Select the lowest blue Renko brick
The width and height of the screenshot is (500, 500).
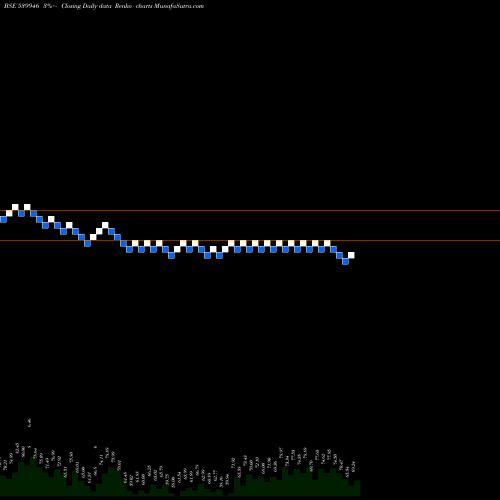345,261
